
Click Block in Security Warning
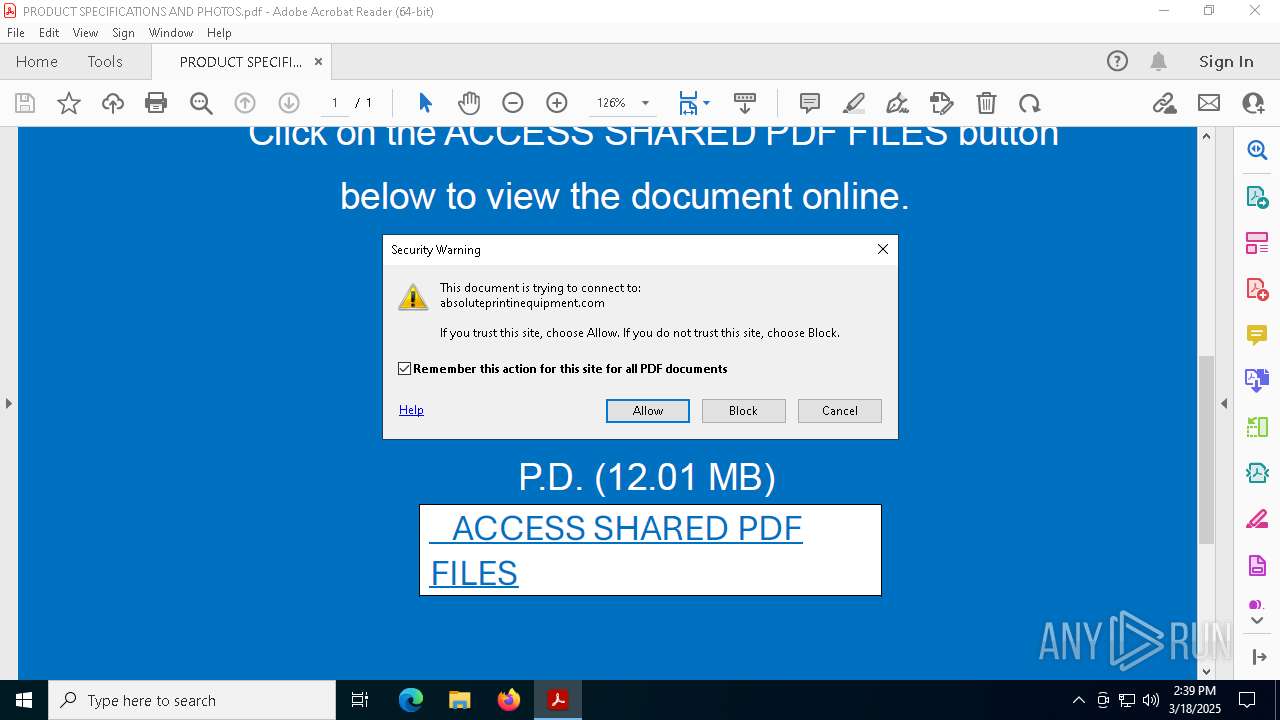743,411
